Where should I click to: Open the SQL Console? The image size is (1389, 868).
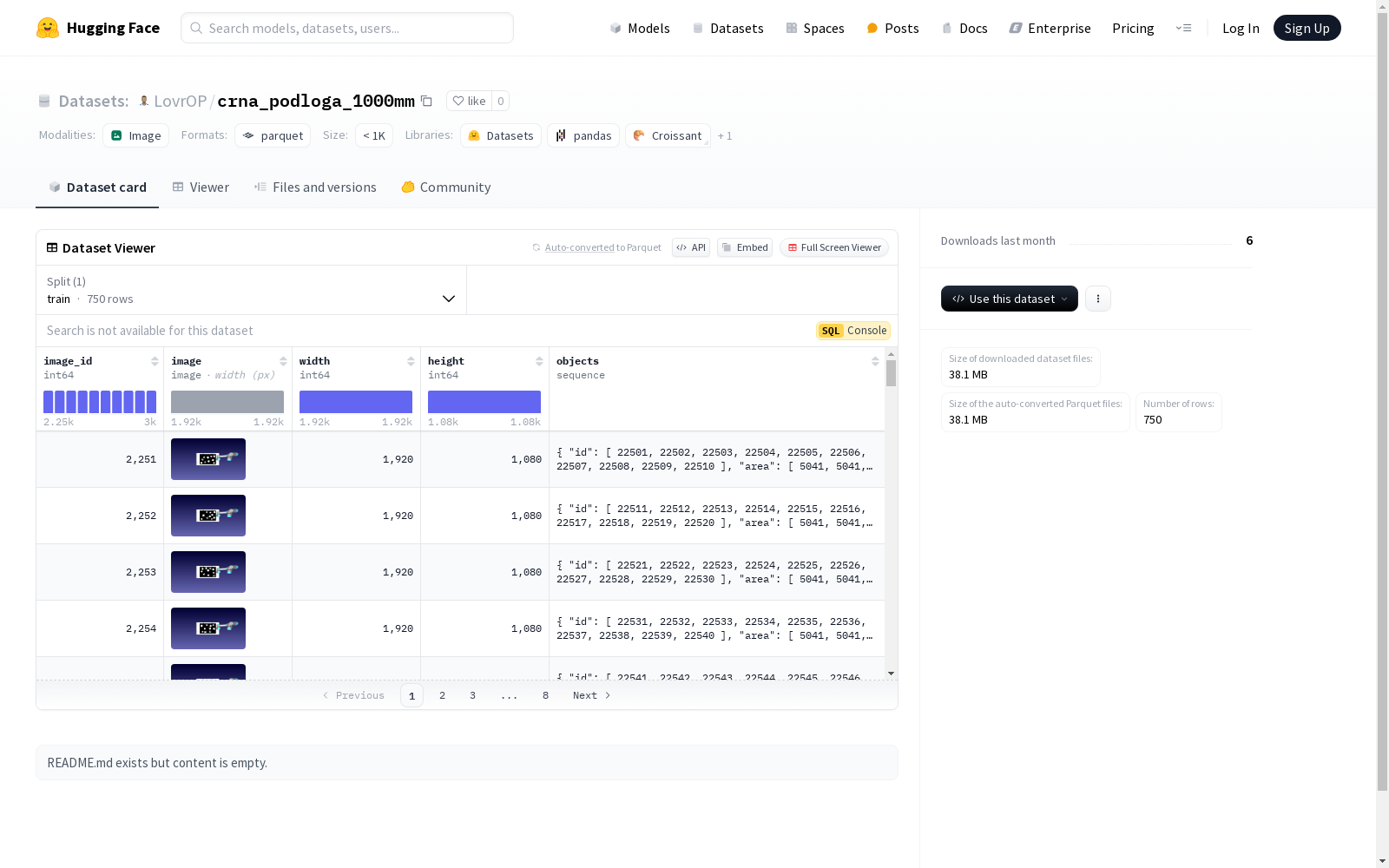[853, 331]
